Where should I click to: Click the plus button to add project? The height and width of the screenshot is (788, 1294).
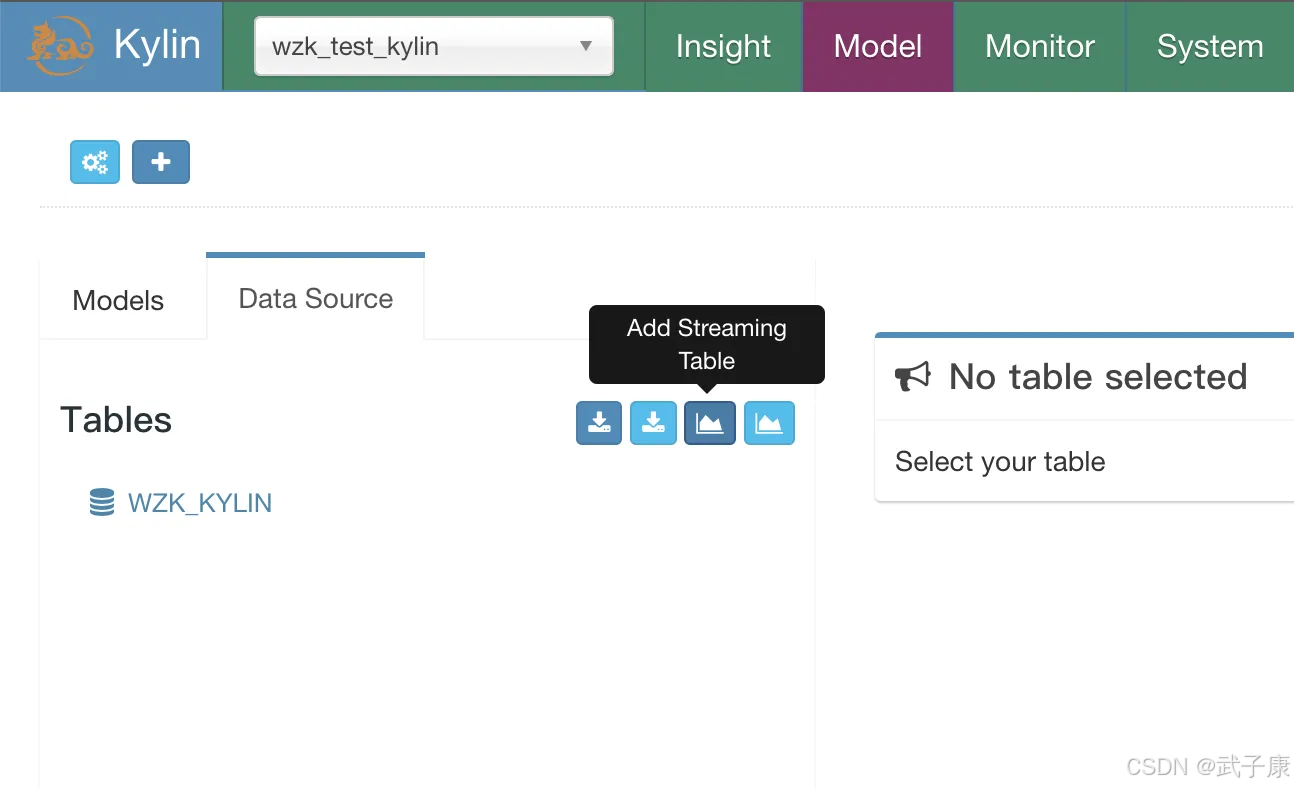(160, 162)
